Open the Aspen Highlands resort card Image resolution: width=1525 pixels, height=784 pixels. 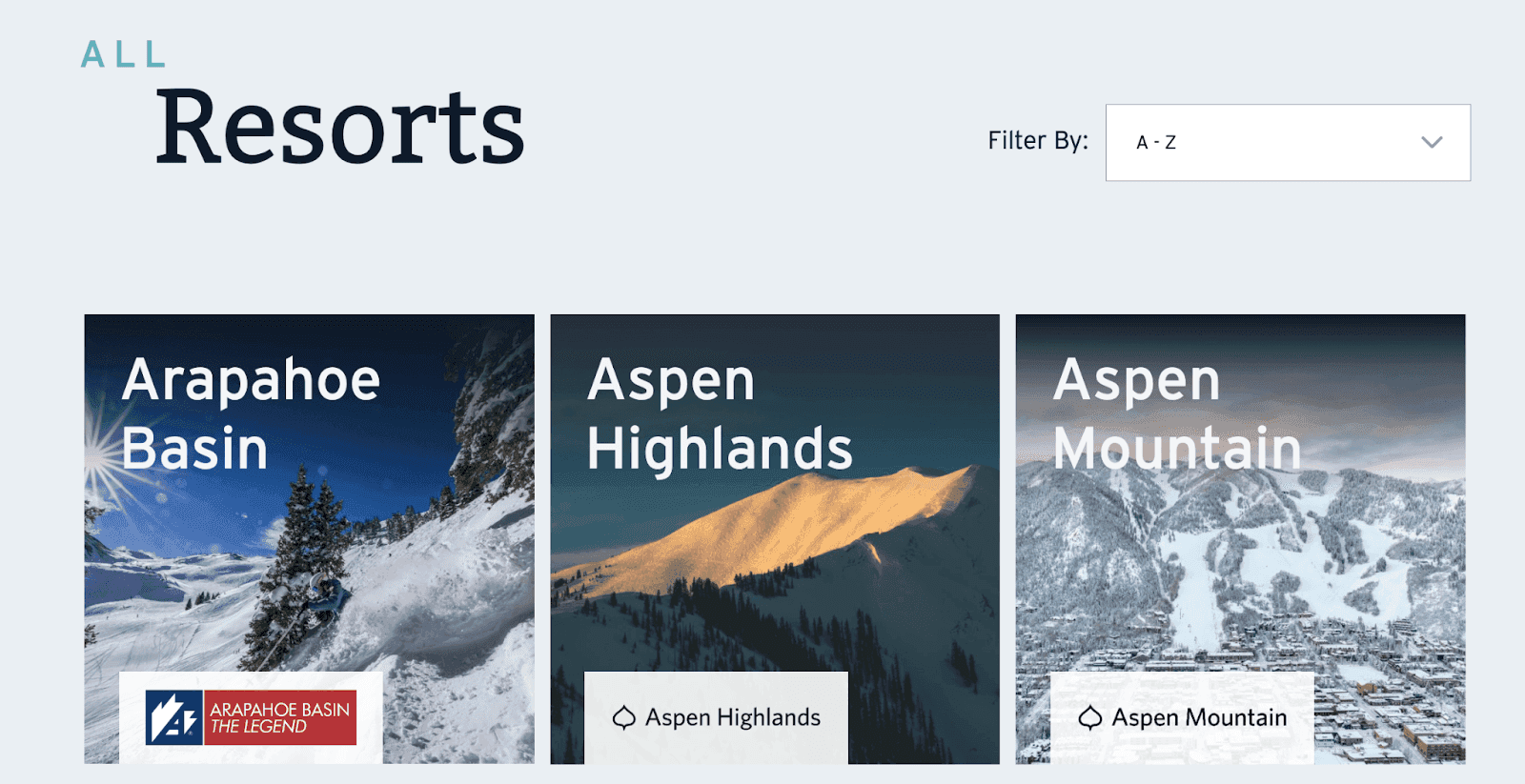pyautogui.click(x=775, y=539)
